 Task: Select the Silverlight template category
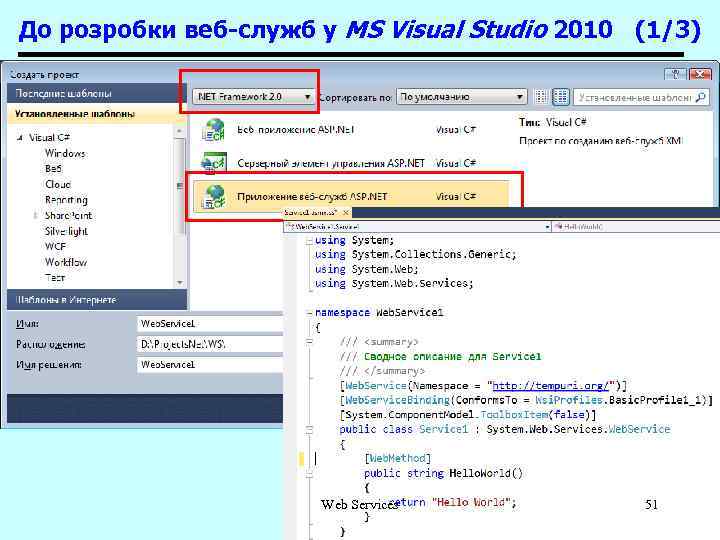click(x=66, y=231)
